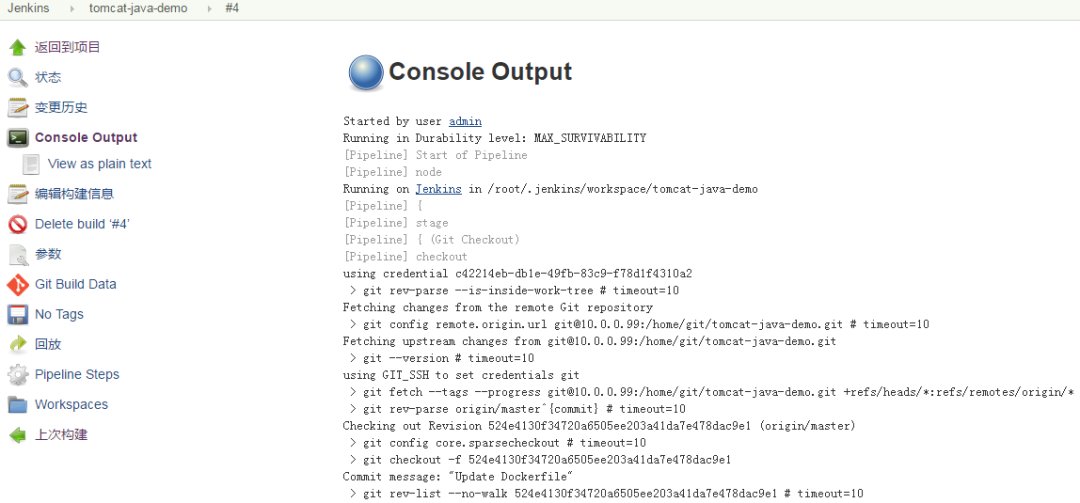The height and width of the screenshot is (503, 1080).
Task: Click the green left arrow icon for 上次构建
Action: (x=18, y=435)
